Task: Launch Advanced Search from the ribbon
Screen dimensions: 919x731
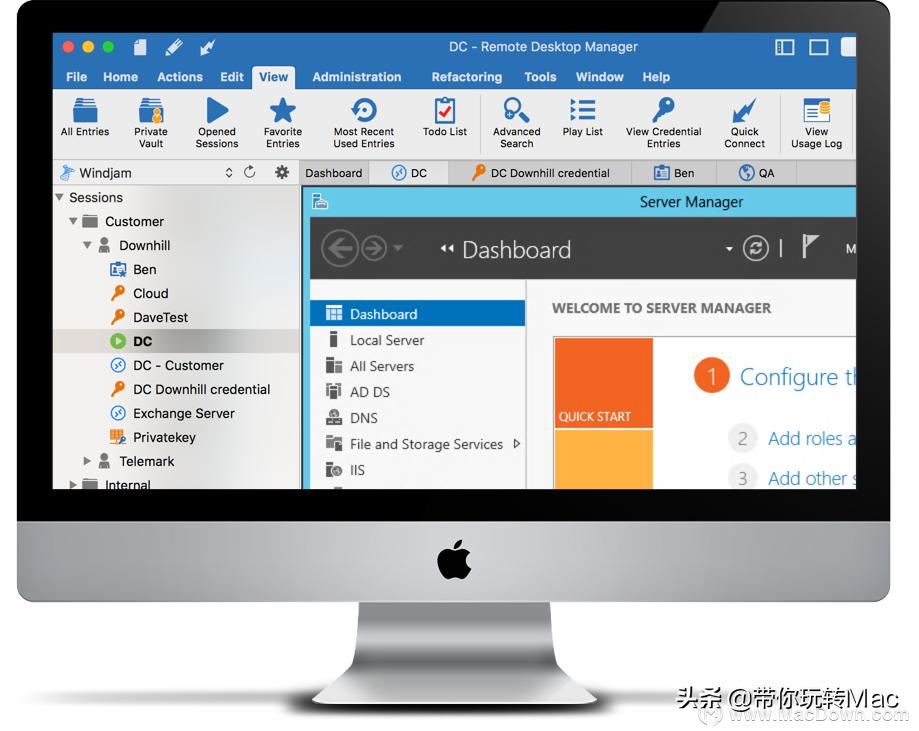Action: [x=516, y=111]
